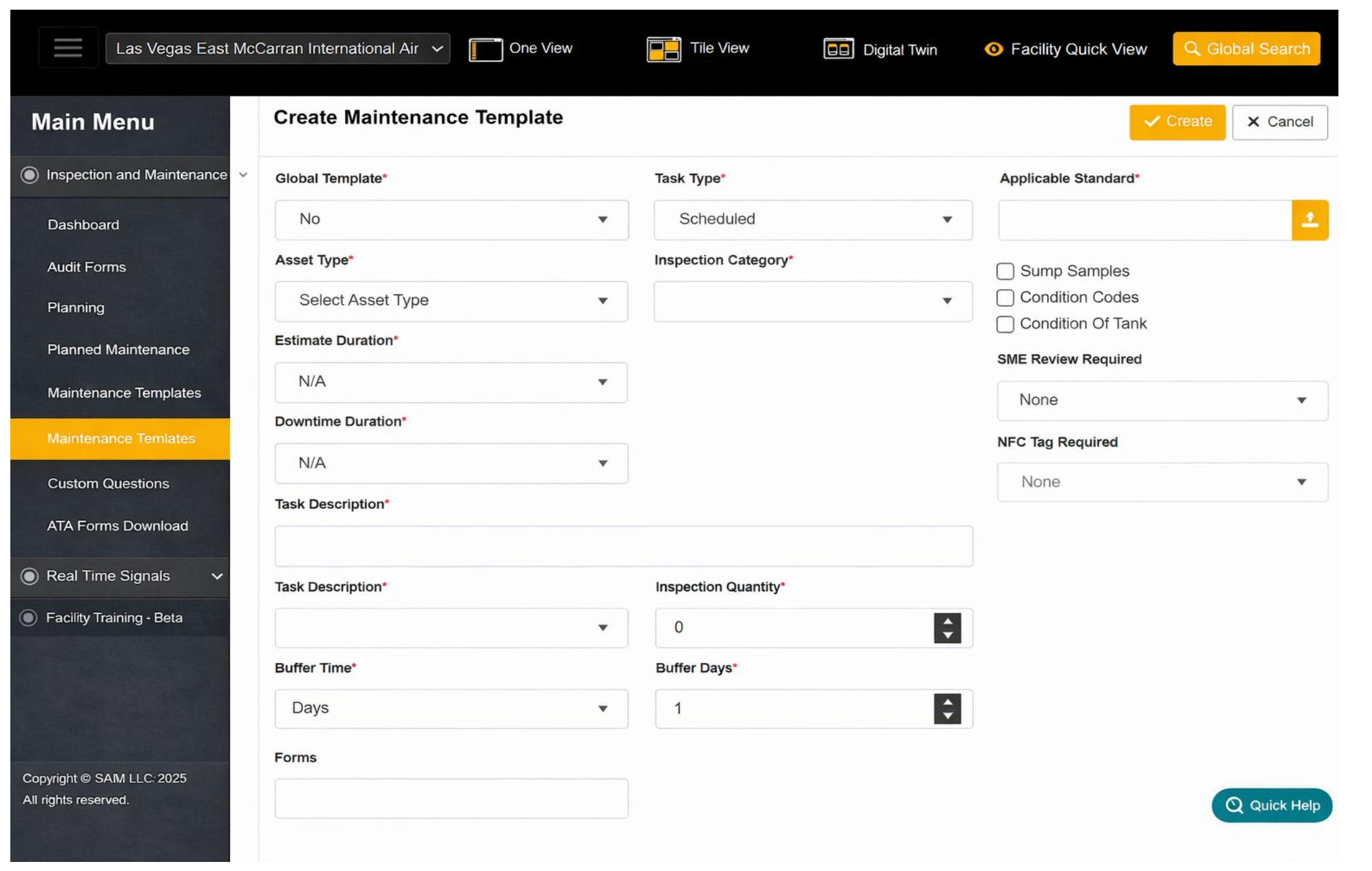This screenshot has width=1372, height=871.
Task: Click the Create button
Action: click(1177, 121)
